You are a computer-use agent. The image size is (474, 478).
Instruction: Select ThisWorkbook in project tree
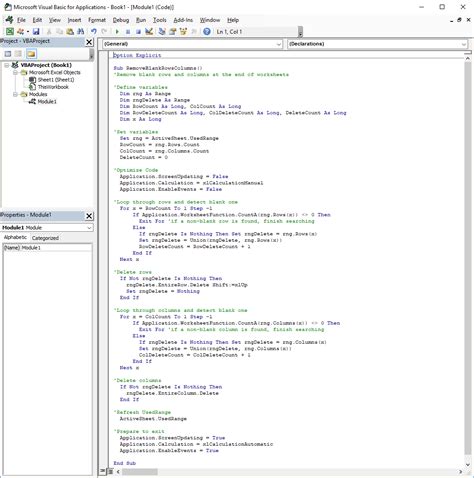(53, 87)
